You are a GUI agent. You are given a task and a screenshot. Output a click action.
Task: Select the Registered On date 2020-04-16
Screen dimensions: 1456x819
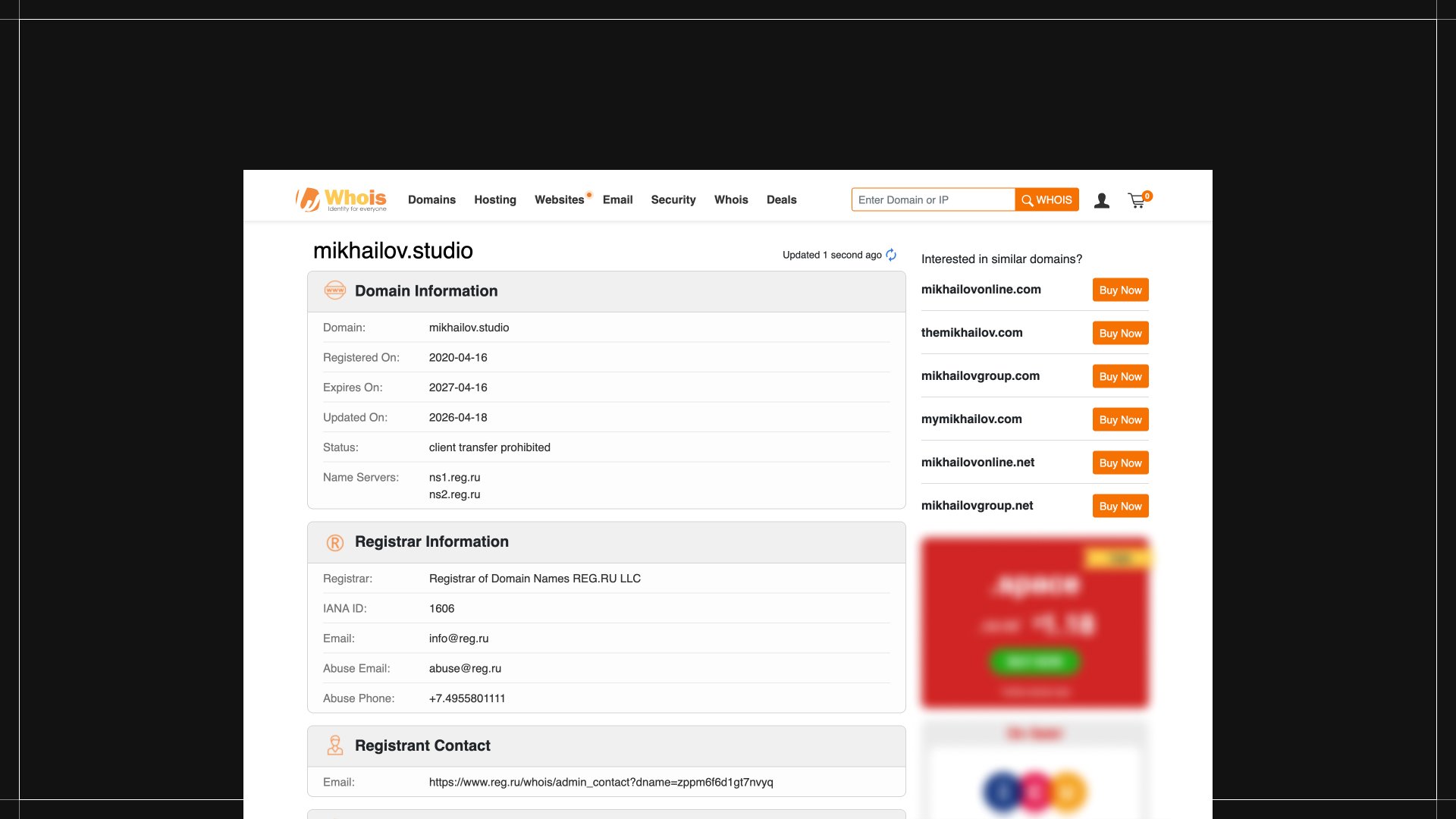(458, 357)
